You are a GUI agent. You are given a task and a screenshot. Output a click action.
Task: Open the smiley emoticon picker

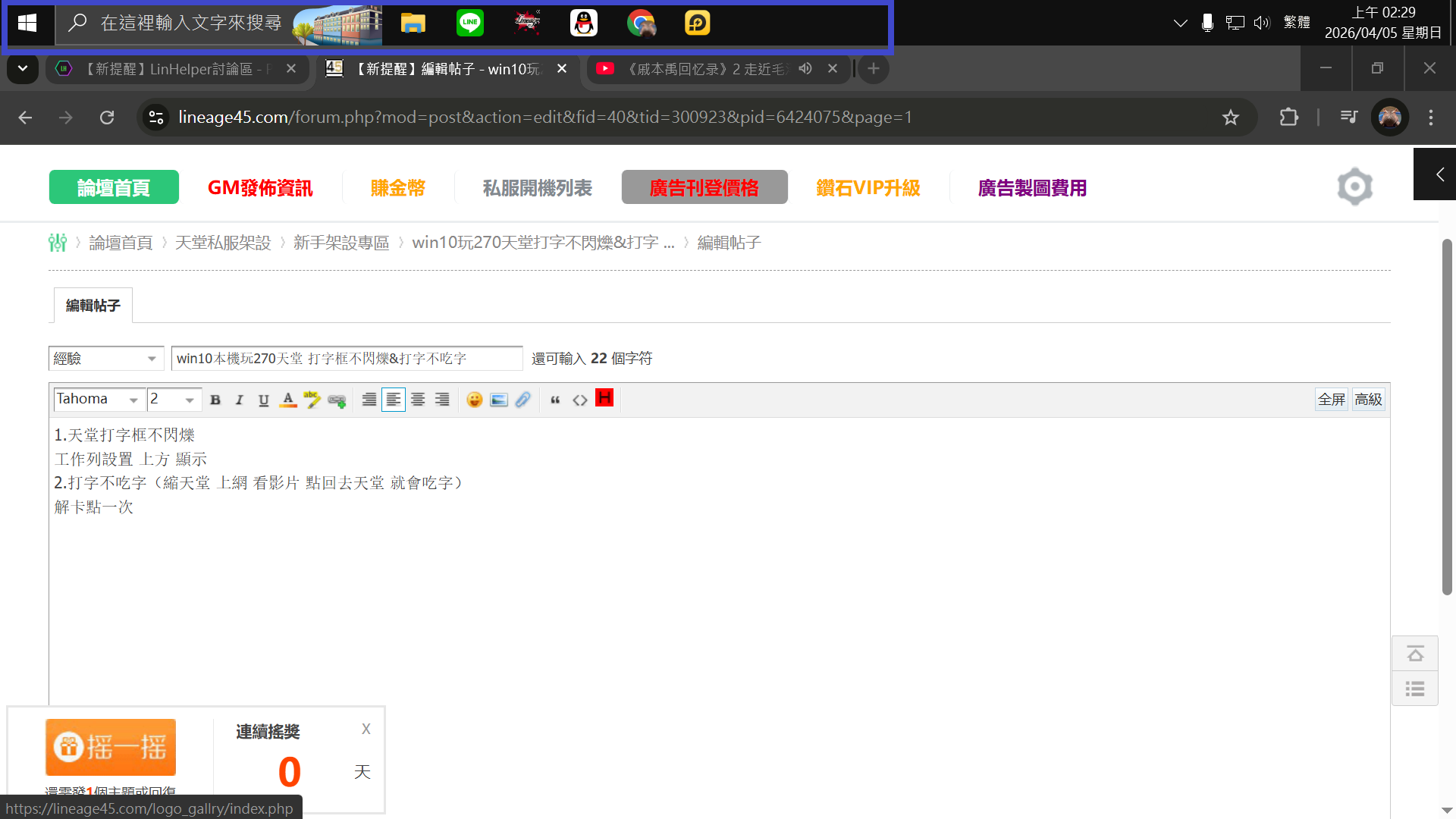point(475,400)
